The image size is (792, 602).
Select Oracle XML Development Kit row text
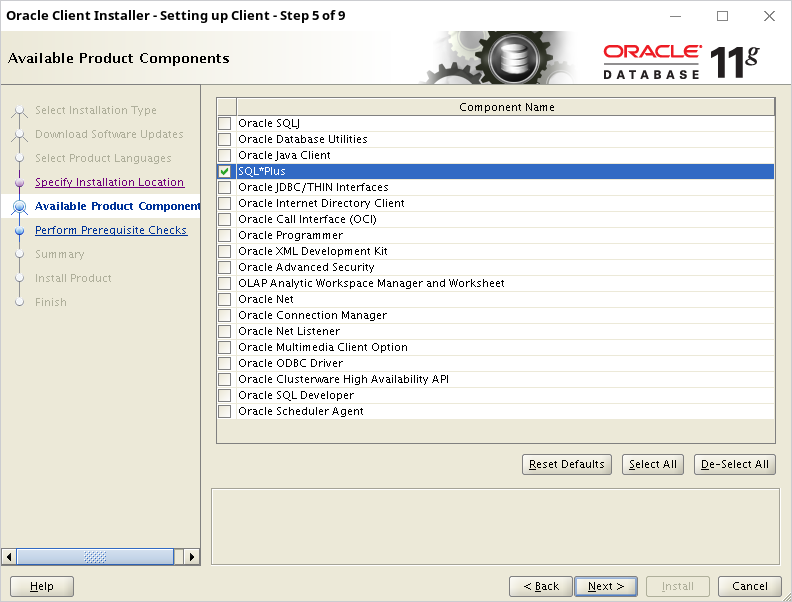point(313,251)
